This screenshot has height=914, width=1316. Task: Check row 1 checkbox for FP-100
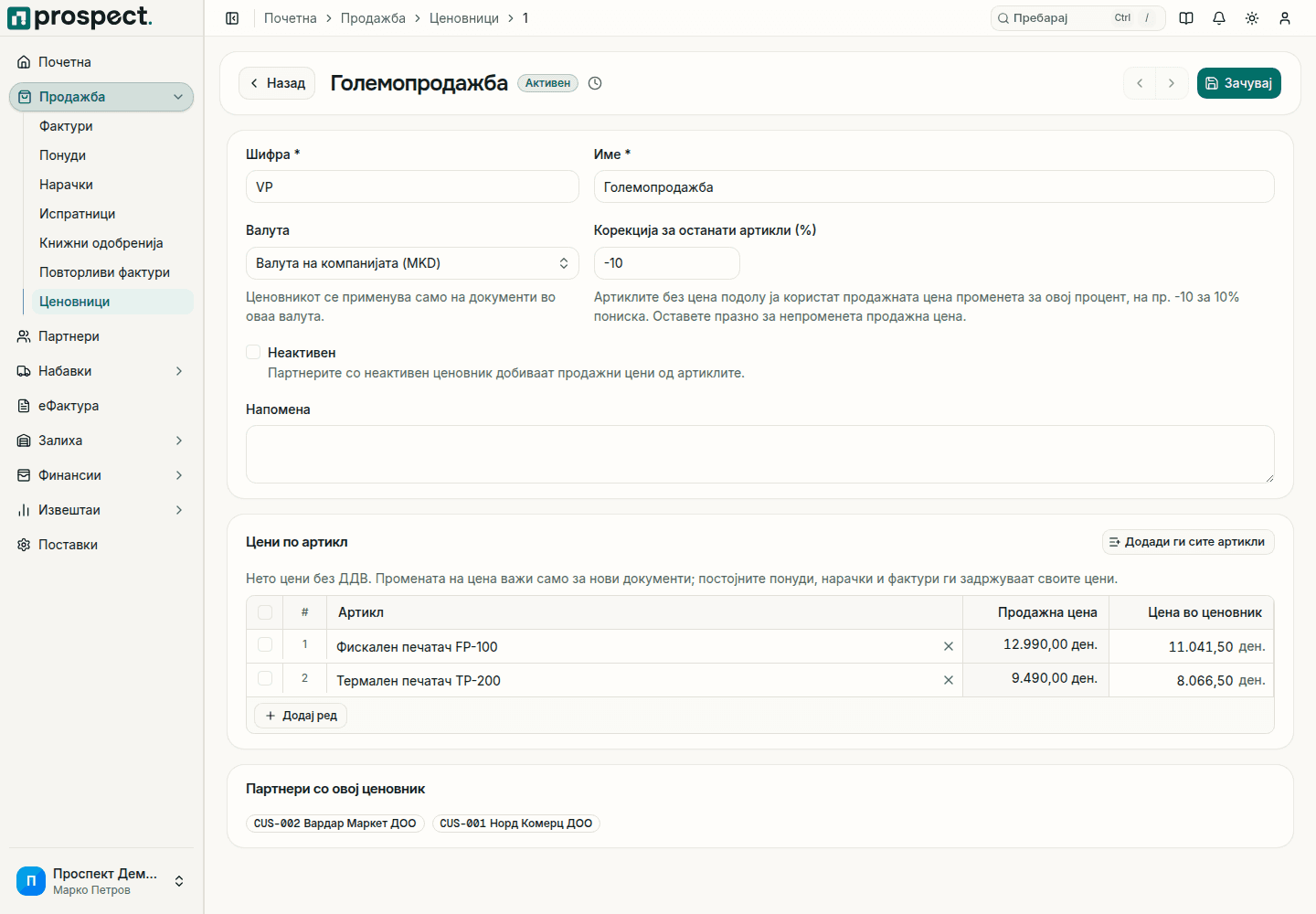click(x=265, y=644)
